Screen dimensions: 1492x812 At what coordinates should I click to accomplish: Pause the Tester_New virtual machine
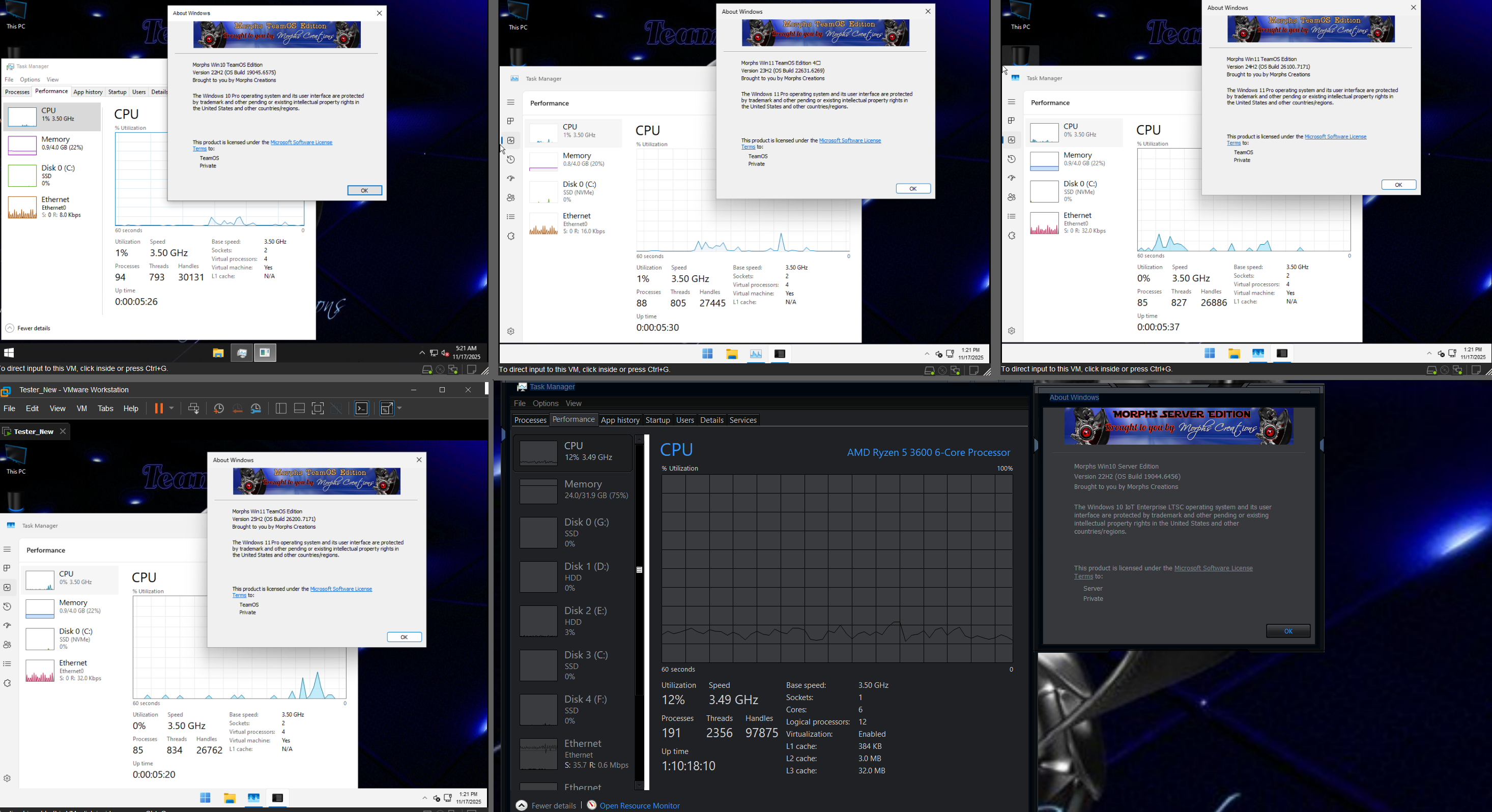click(x=158, y=409)
